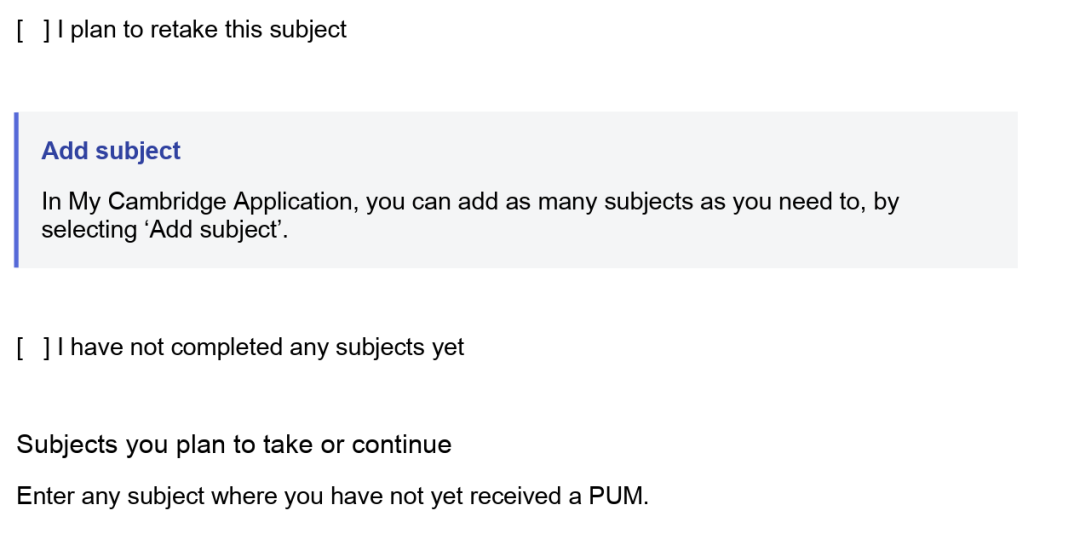Click the word 'Subjects' starting the section heading
The width and height of the screenshot is (1080, 545).
point(67,445)
